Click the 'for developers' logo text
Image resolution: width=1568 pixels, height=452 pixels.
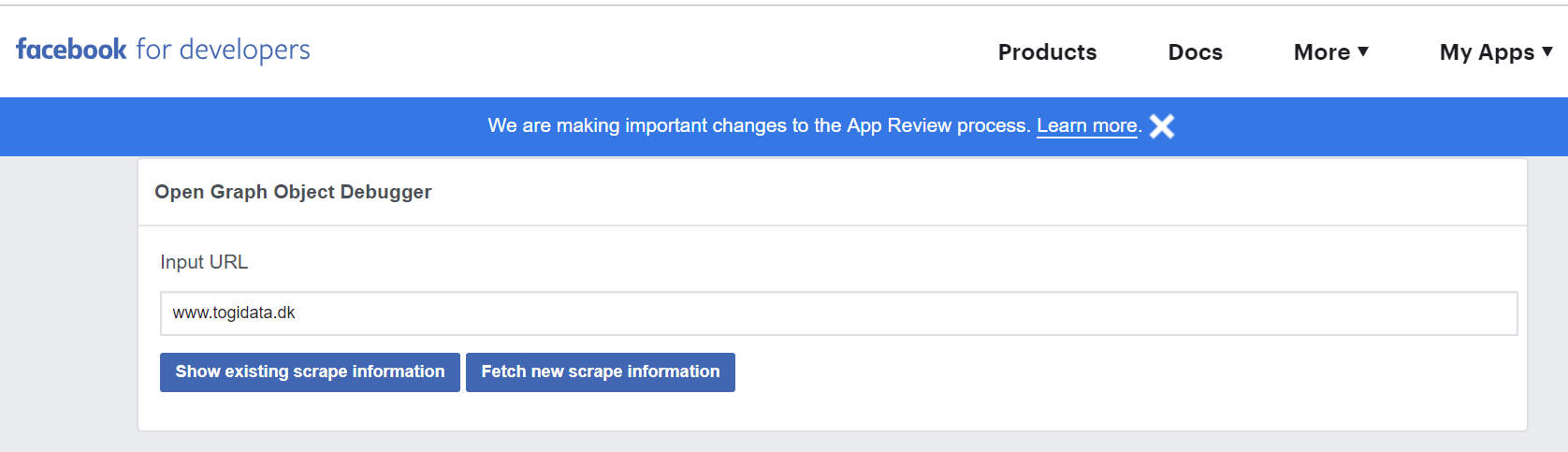pos(223,50)
